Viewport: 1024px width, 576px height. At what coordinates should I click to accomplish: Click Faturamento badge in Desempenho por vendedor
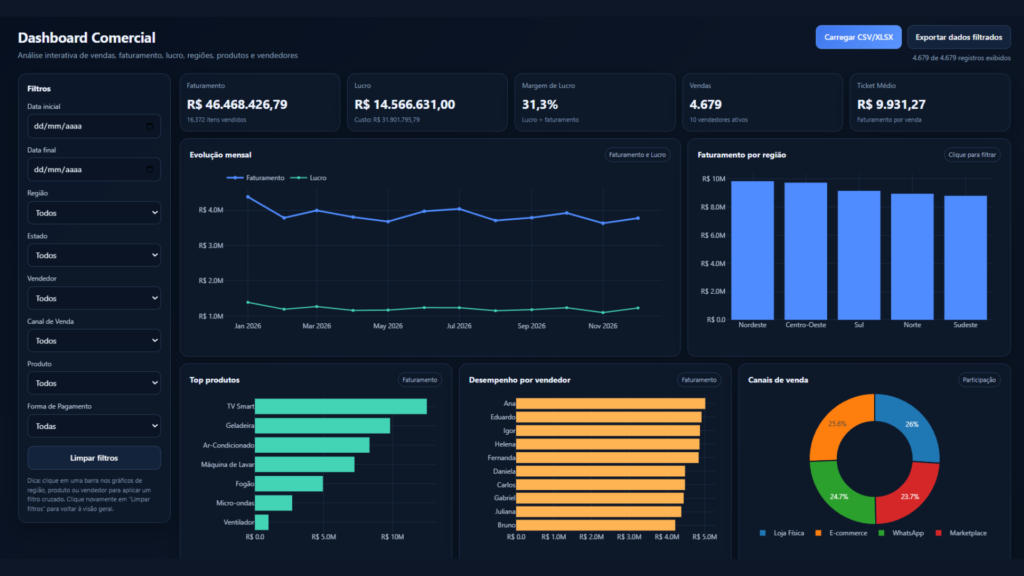pyautogui.click(x=699, y=379)
